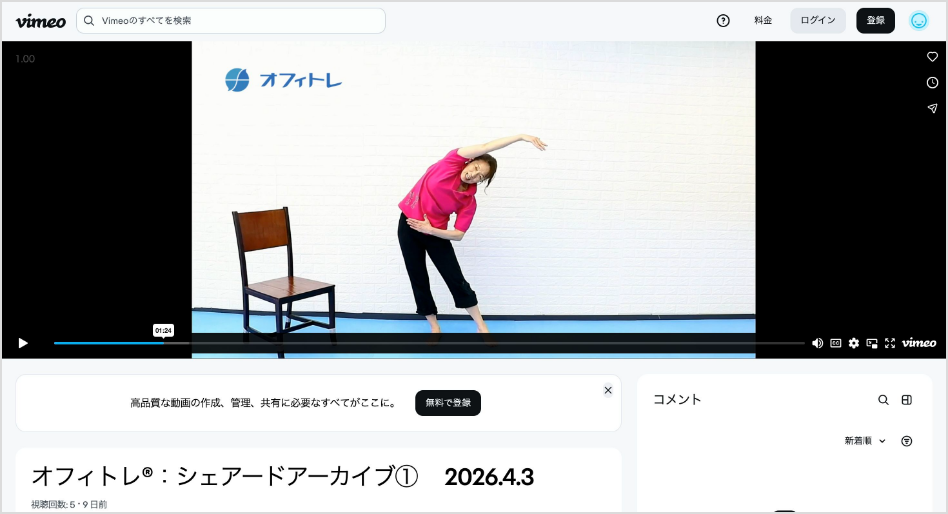948x514 pixels.
Task: Like the video with heart icon
Action: (932, 57)
